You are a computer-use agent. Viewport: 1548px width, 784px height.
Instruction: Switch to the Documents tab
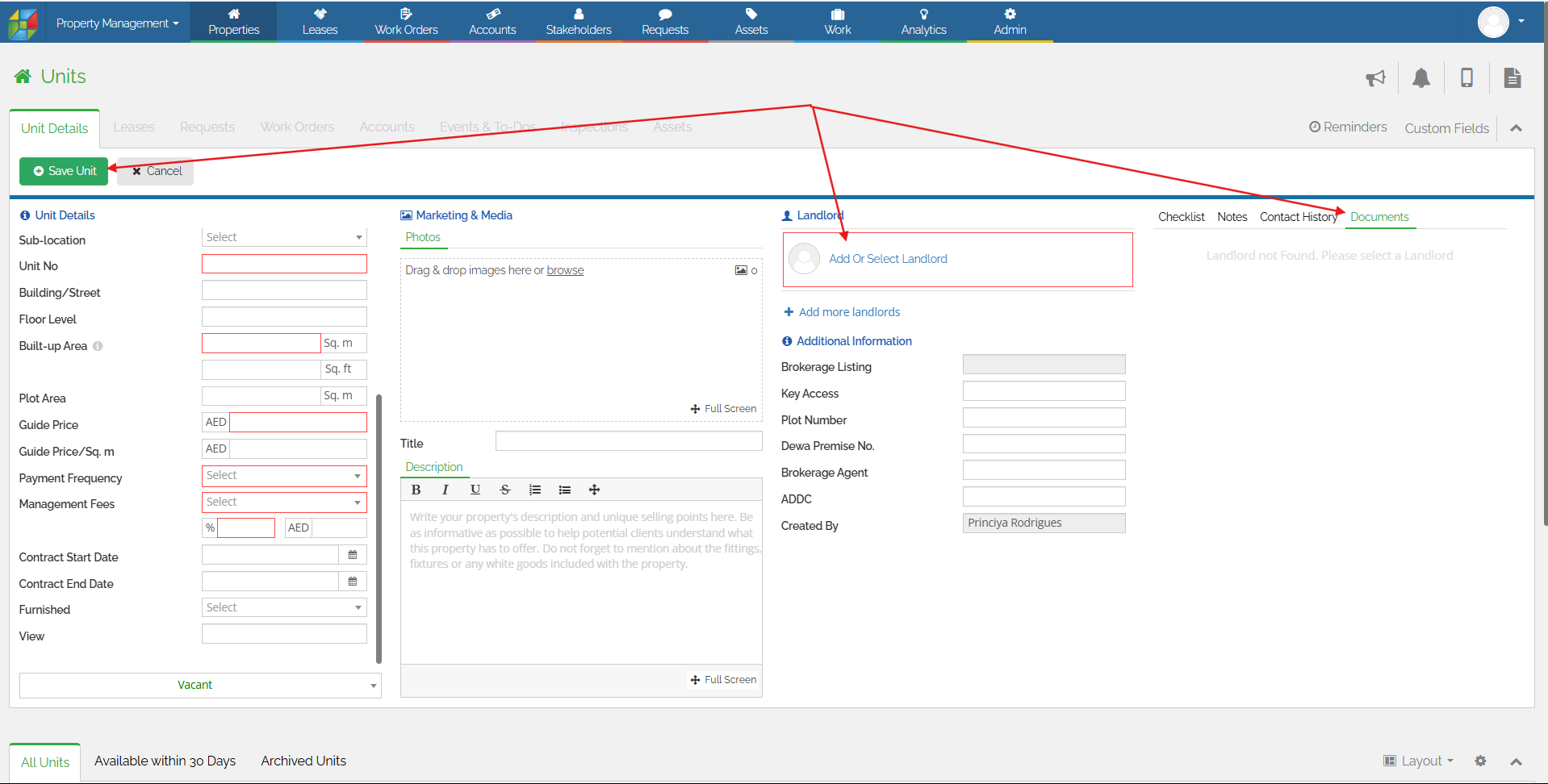click(x=1379, y=217)
